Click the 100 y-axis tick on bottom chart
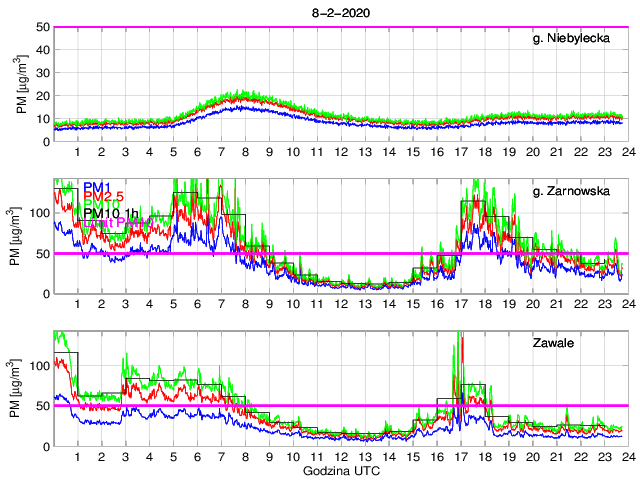The image size is (640, 480). coord(40,366)
